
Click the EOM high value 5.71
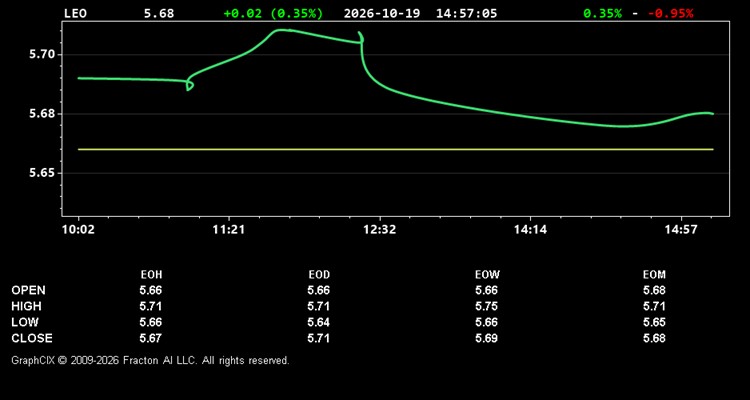pyautogui.click(x=654, y=306)
